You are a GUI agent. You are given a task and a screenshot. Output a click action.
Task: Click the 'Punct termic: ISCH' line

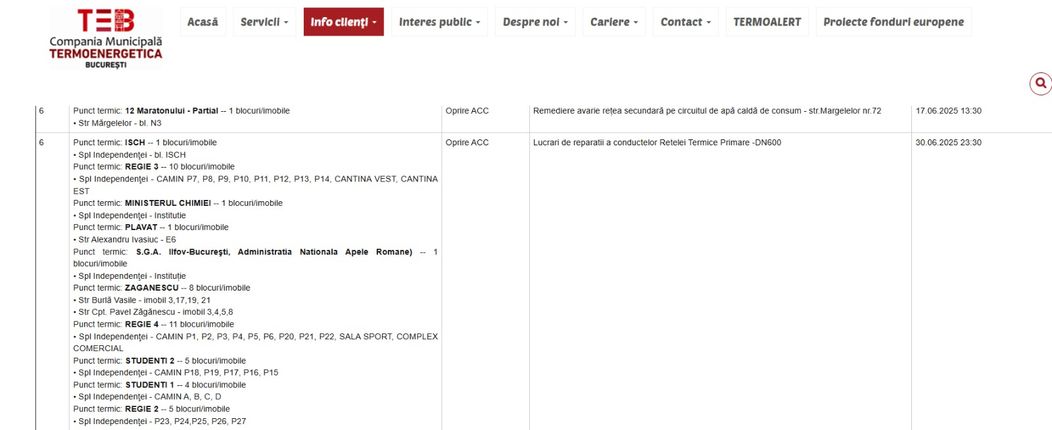click(145, 143)
